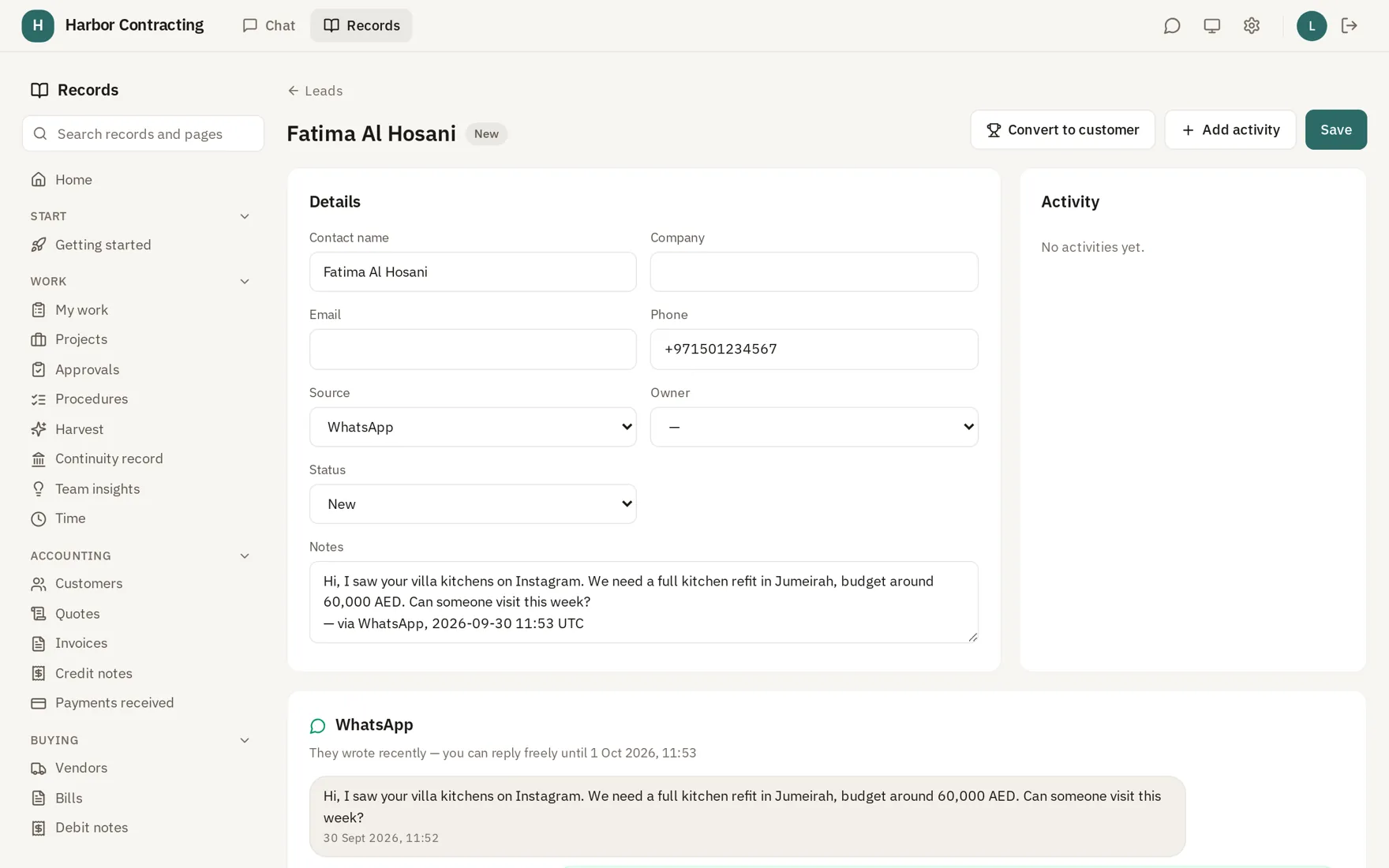This screenshot has height=868, width=1389.
Task: Click the Continuity record bank icon
Action: coord(39,459)
